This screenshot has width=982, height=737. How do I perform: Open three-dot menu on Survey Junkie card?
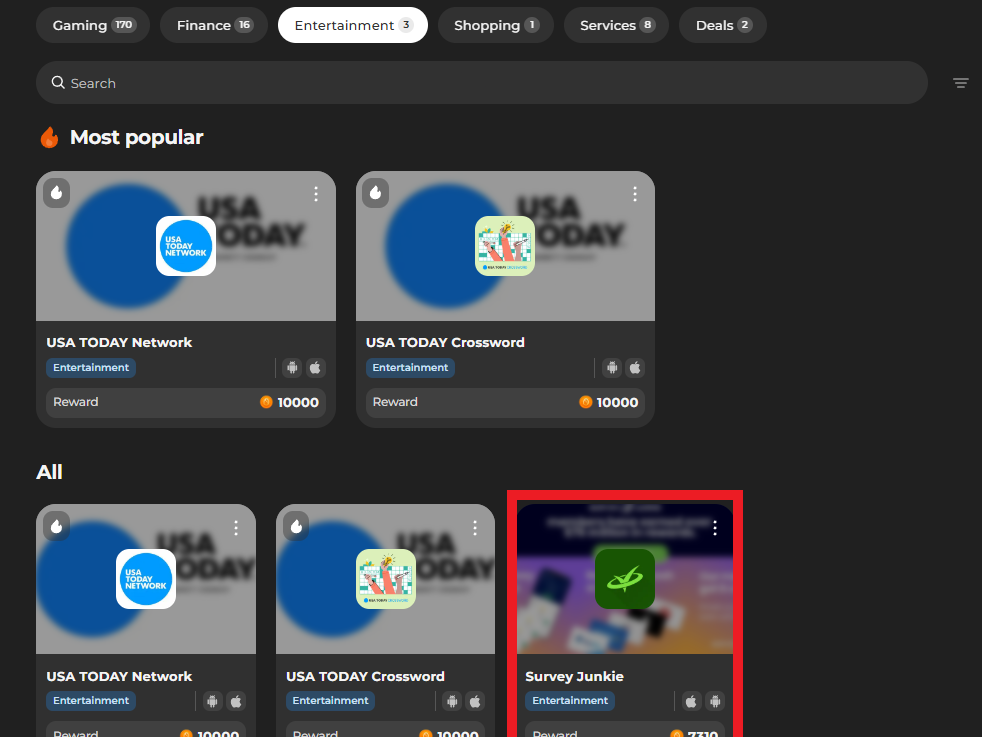pyautogui.click(x=715, y=528)
